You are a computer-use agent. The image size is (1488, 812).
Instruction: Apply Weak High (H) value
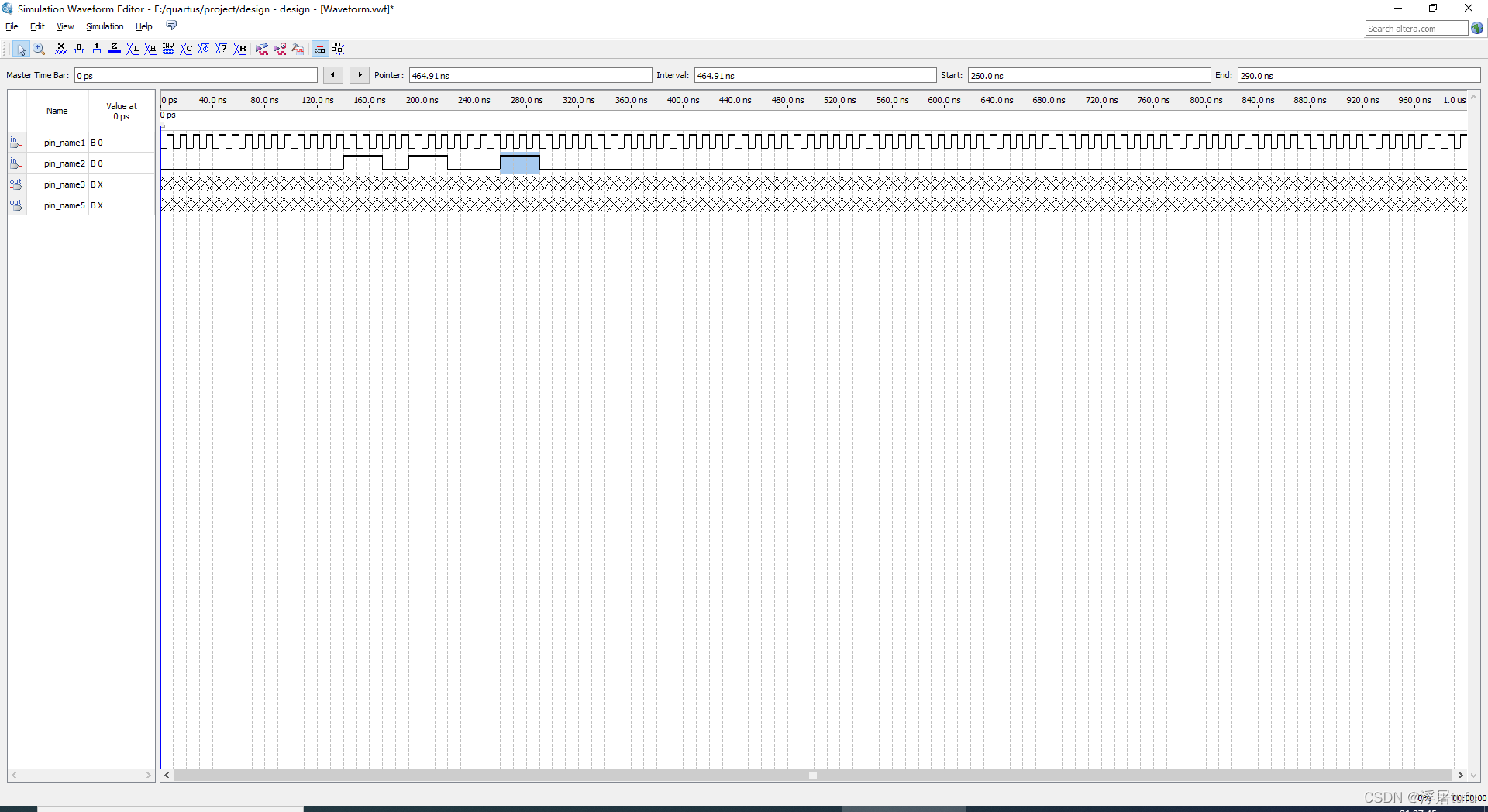[150, 49]
